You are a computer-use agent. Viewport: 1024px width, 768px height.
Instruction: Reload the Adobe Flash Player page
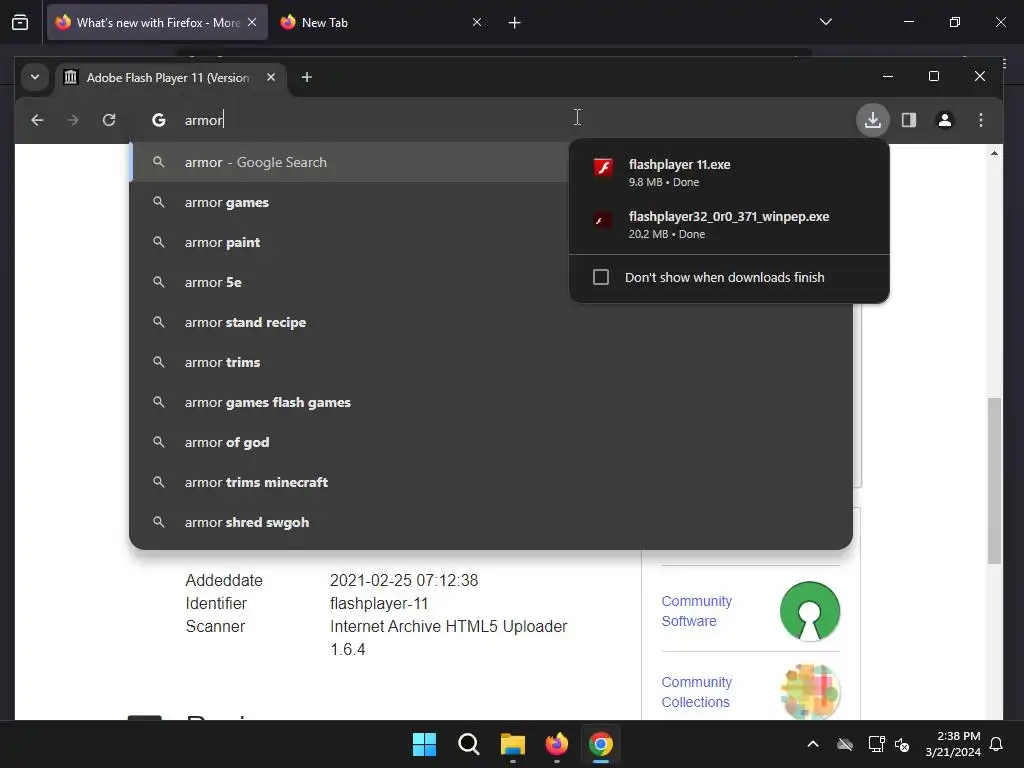(x=109, y=120)
